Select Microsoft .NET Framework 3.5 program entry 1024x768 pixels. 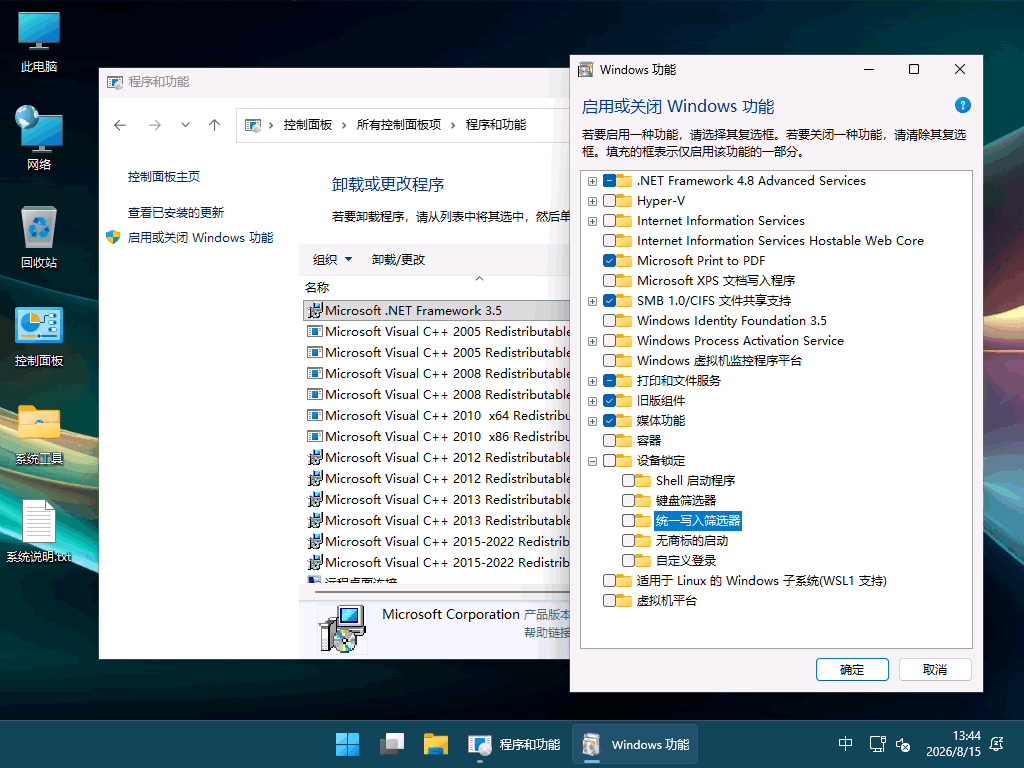436,310
